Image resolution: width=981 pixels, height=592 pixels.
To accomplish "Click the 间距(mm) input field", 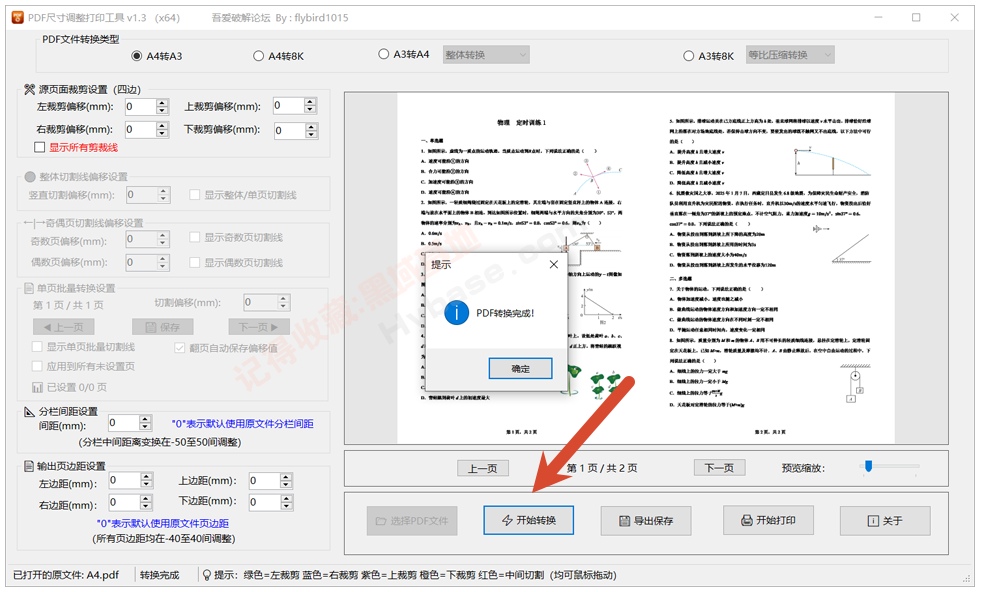I will pos(123,423).
